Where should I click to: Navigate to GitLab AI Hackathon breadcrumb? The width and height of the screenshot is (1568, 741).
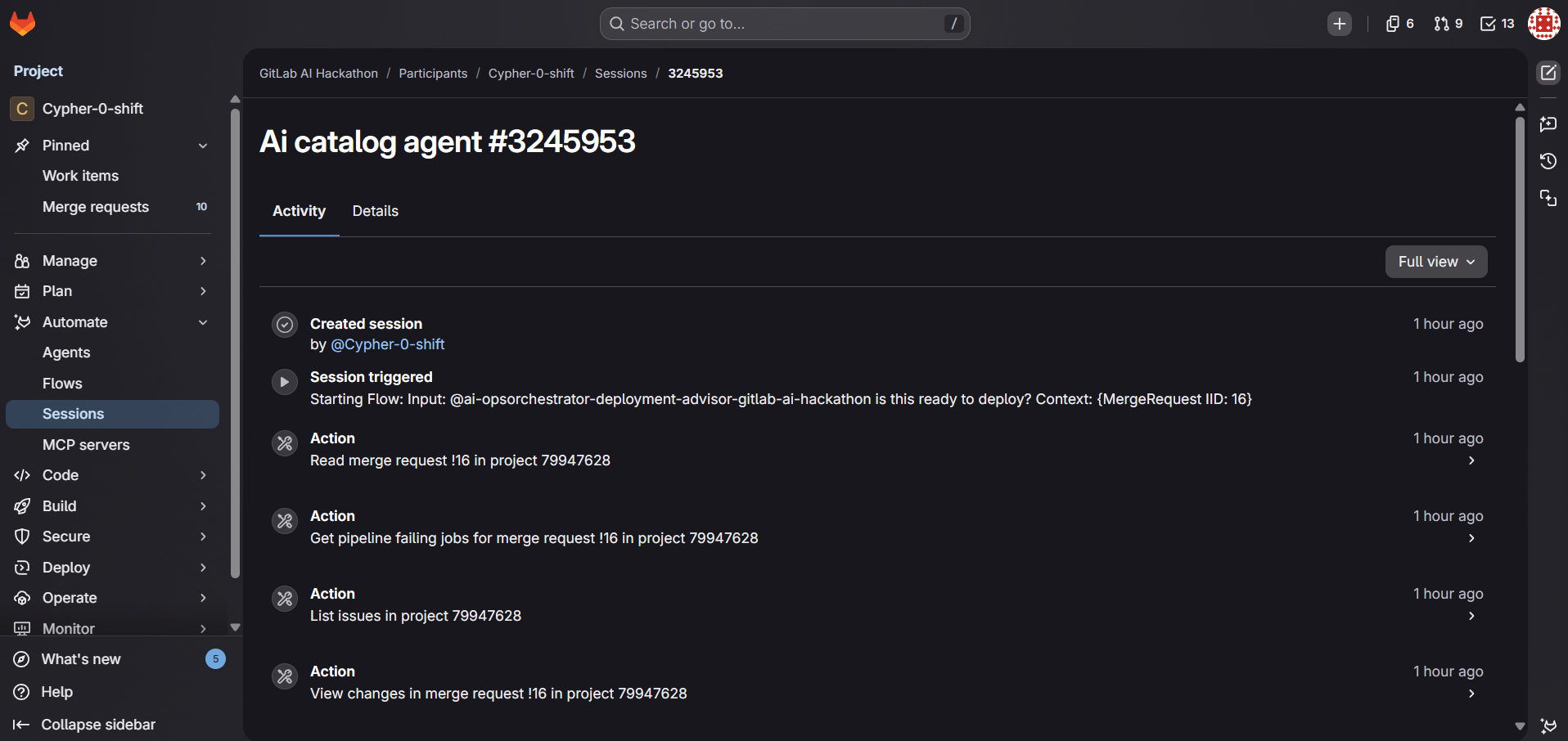pos(318,74)
